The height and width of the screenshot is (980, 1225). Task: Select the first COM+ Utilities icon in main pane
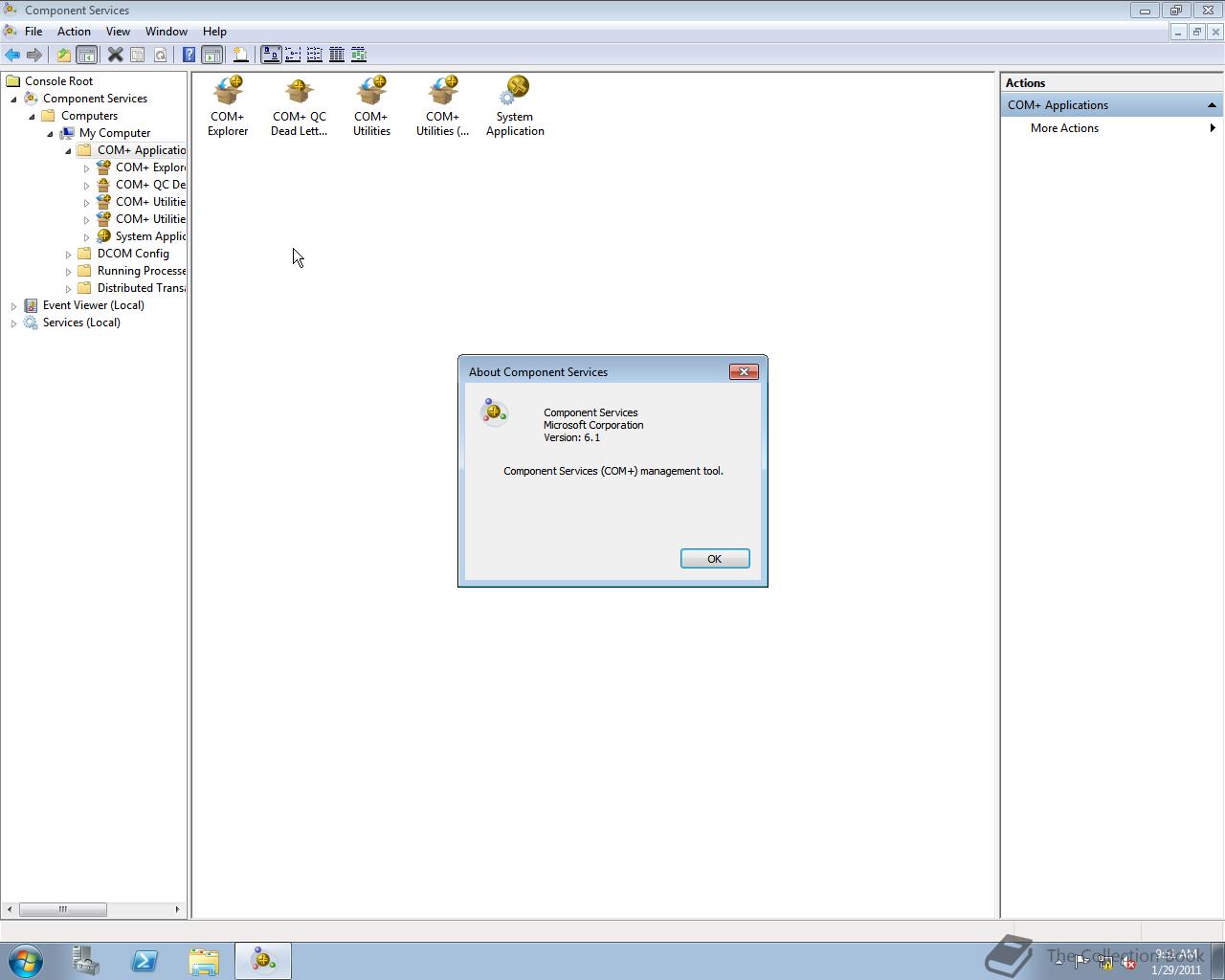point(371,106)
